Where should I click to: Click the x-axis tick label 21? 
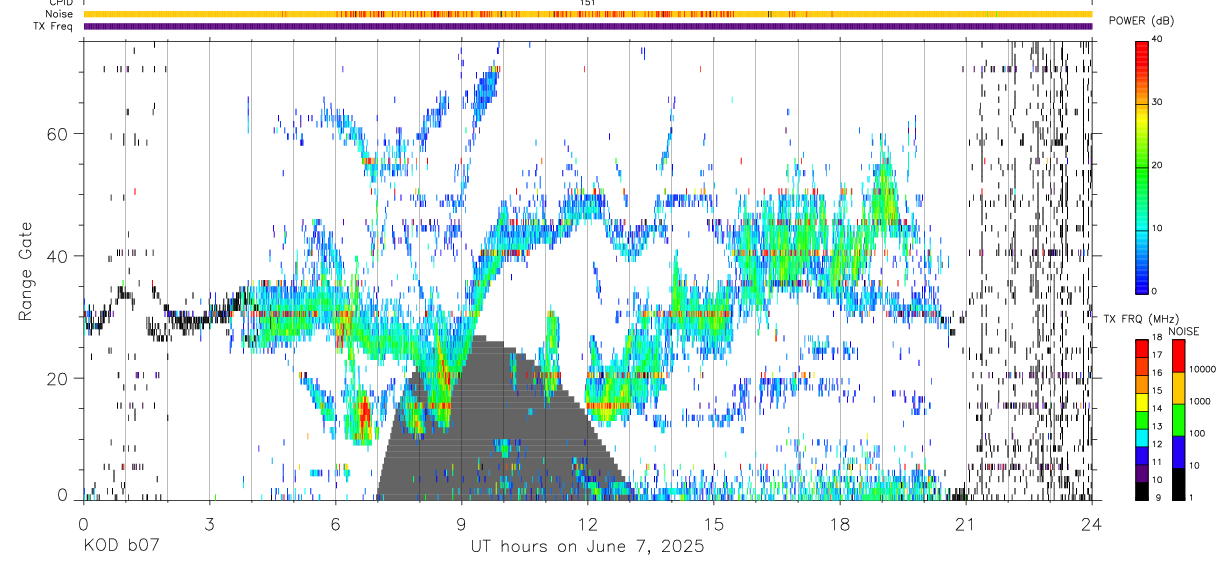(965, 524)
